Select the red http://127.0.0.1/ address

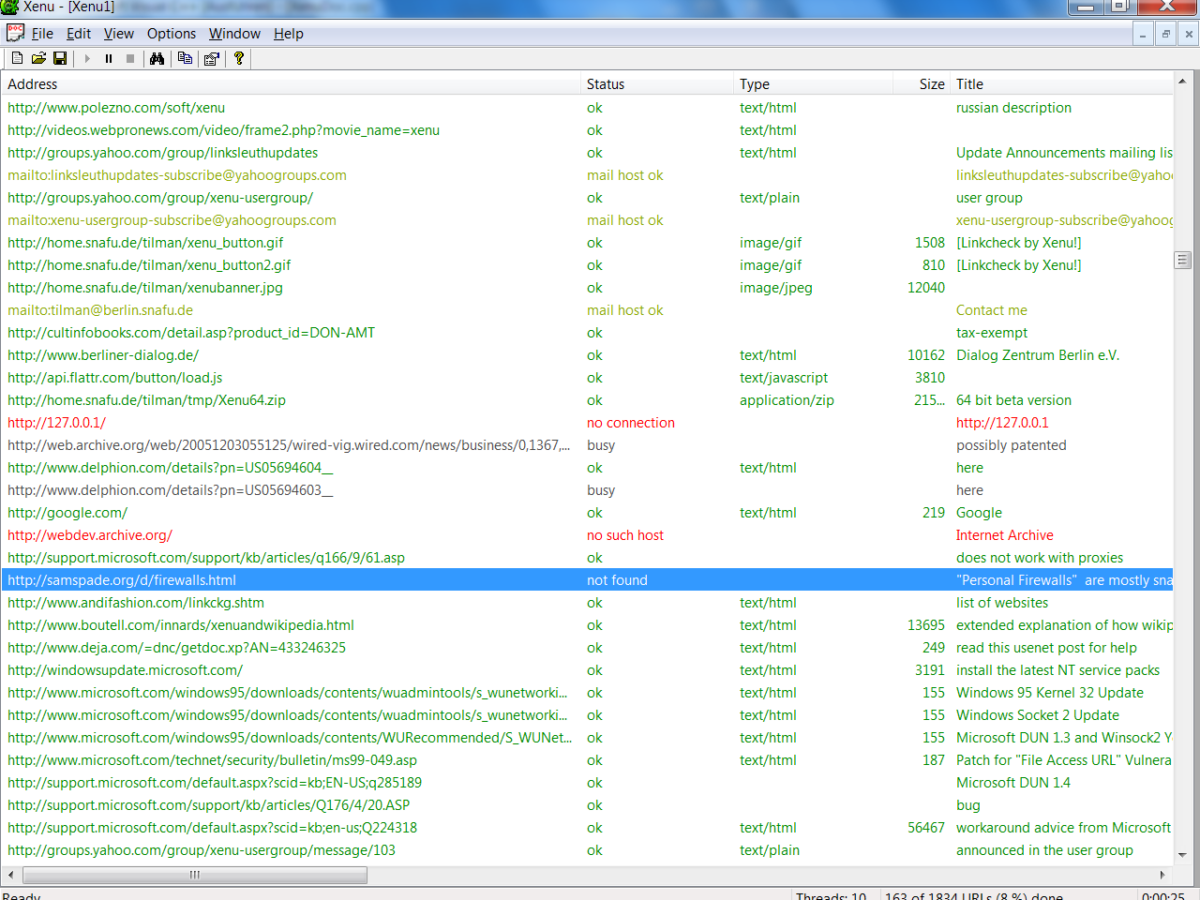(x=56, y=423)
